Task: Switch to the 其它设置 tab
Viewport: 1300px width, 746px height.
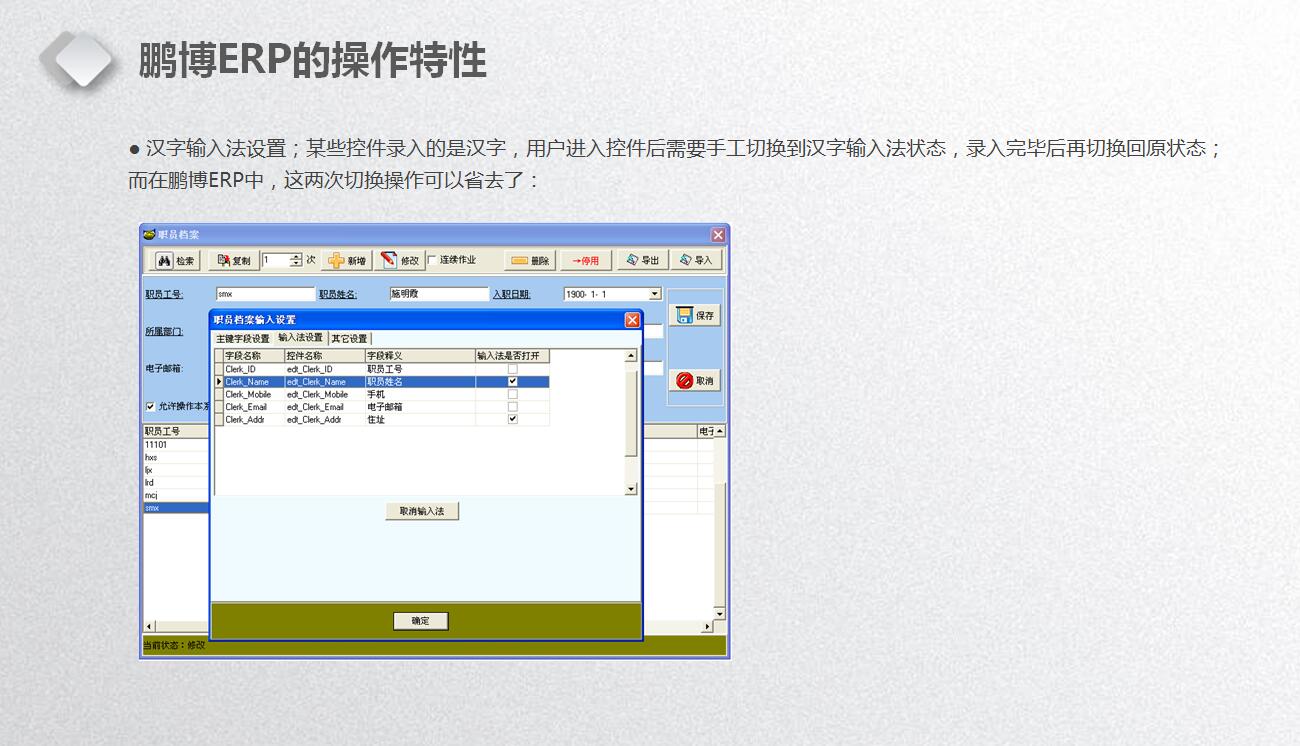Action: (349, 339)
